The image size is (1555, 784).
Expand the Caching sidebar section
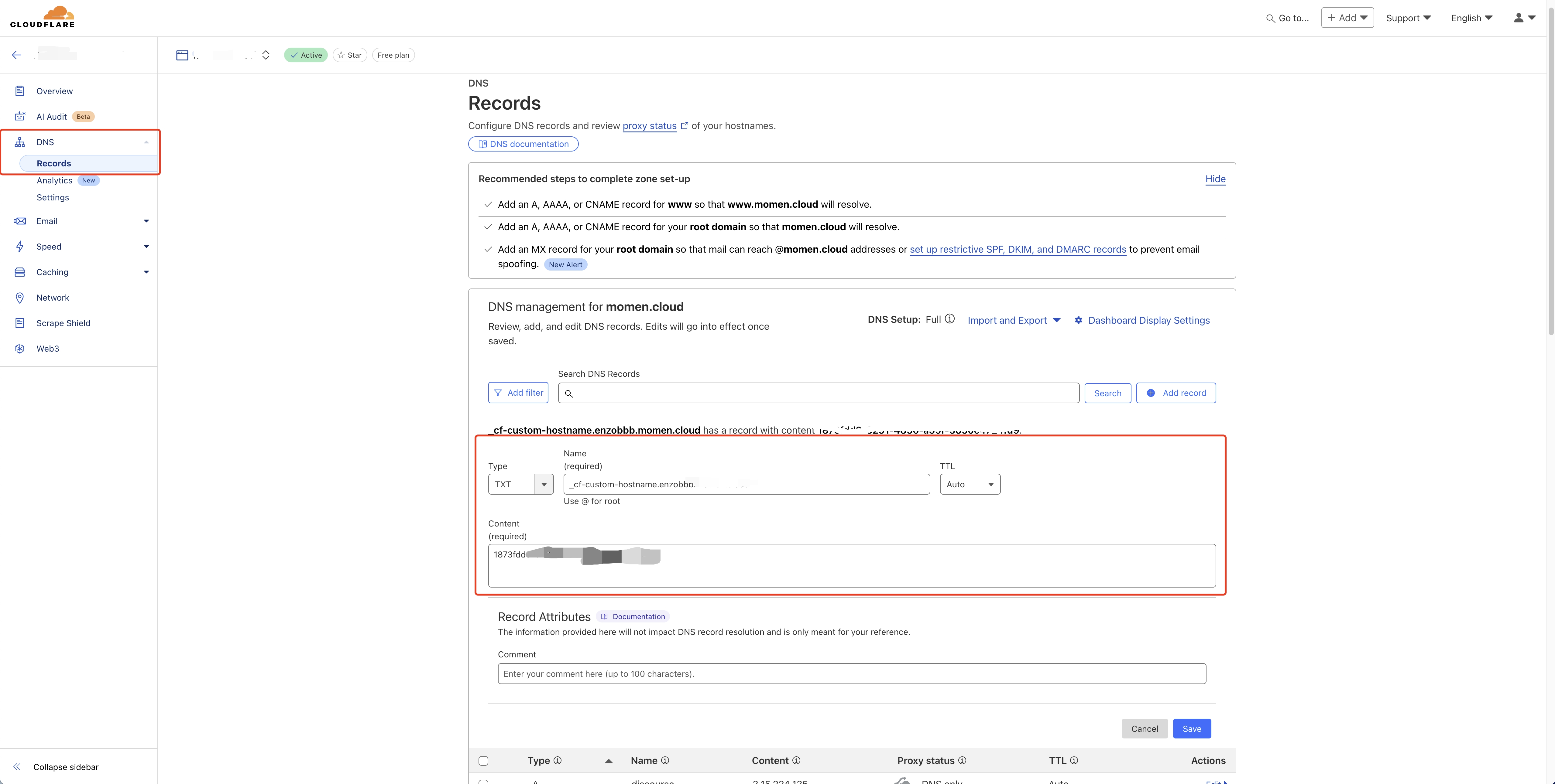coord(146,272)
